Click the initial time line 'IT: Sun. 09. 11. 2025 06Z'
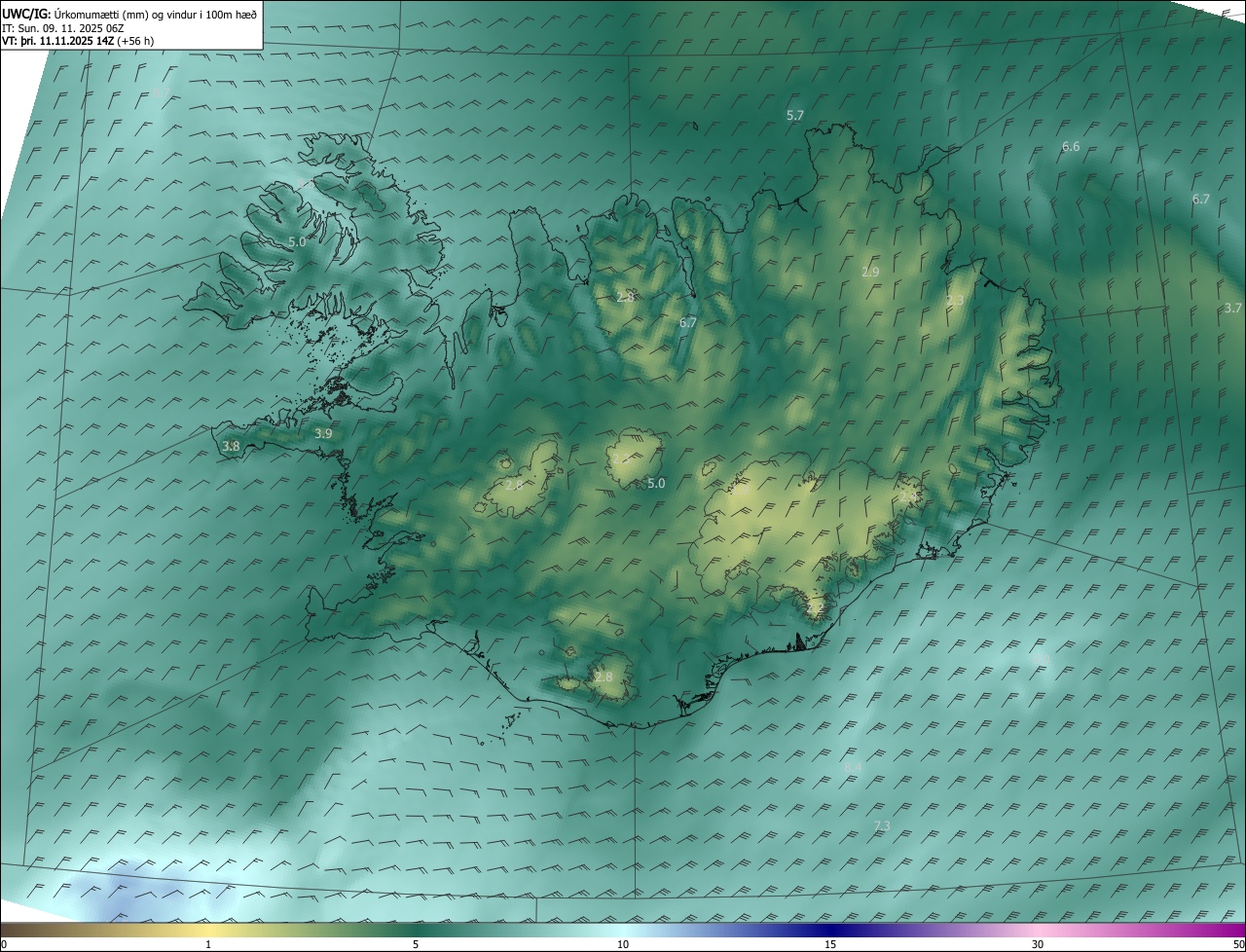 (x=62, y=28)
